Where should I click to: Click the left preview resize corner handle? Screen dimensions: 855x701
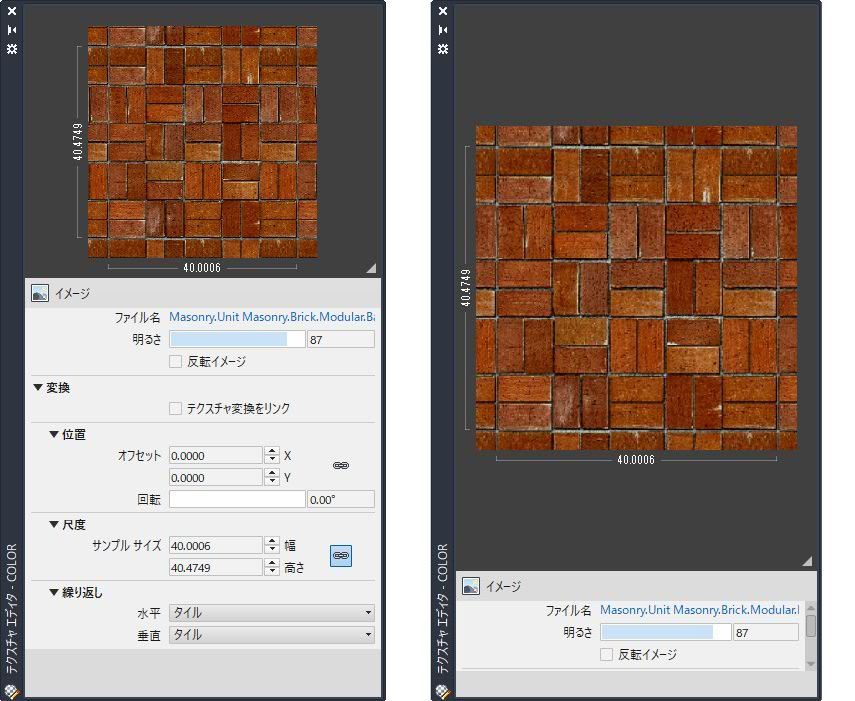point(371,268)
